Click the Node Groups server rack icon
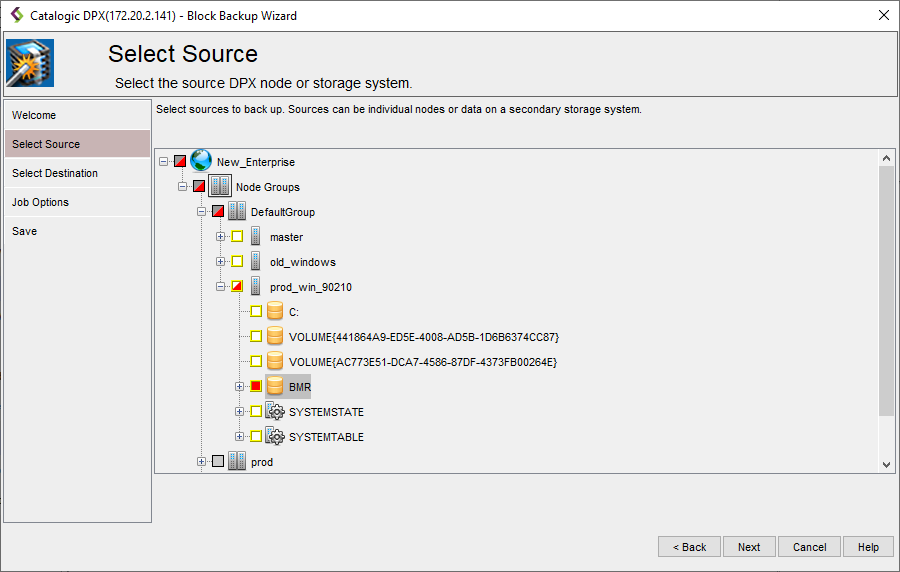 pyautogui.click(x=220, y=187)
